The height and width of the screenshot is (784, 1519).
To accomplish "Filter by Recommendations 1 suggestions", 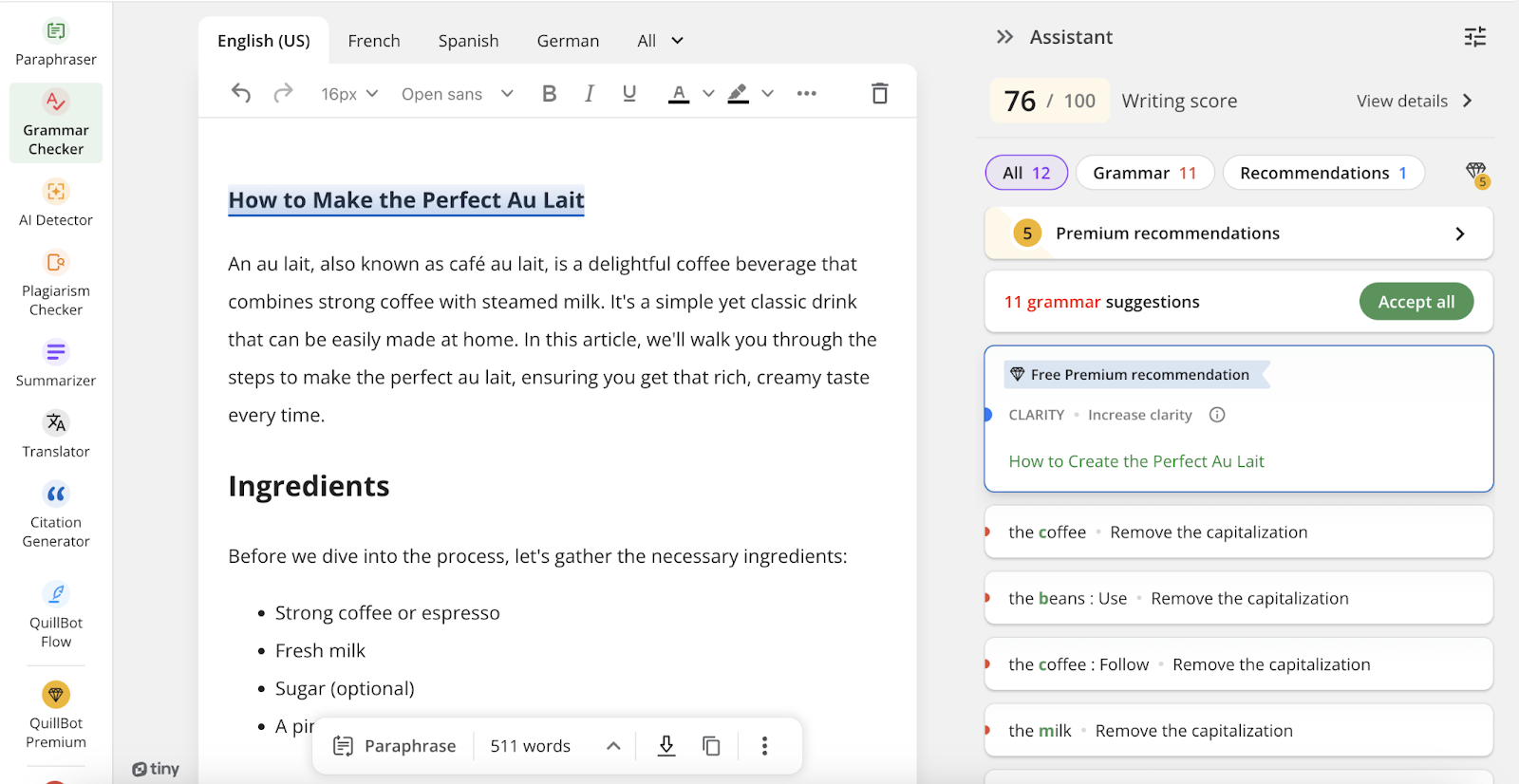I will pos(1323,173).
